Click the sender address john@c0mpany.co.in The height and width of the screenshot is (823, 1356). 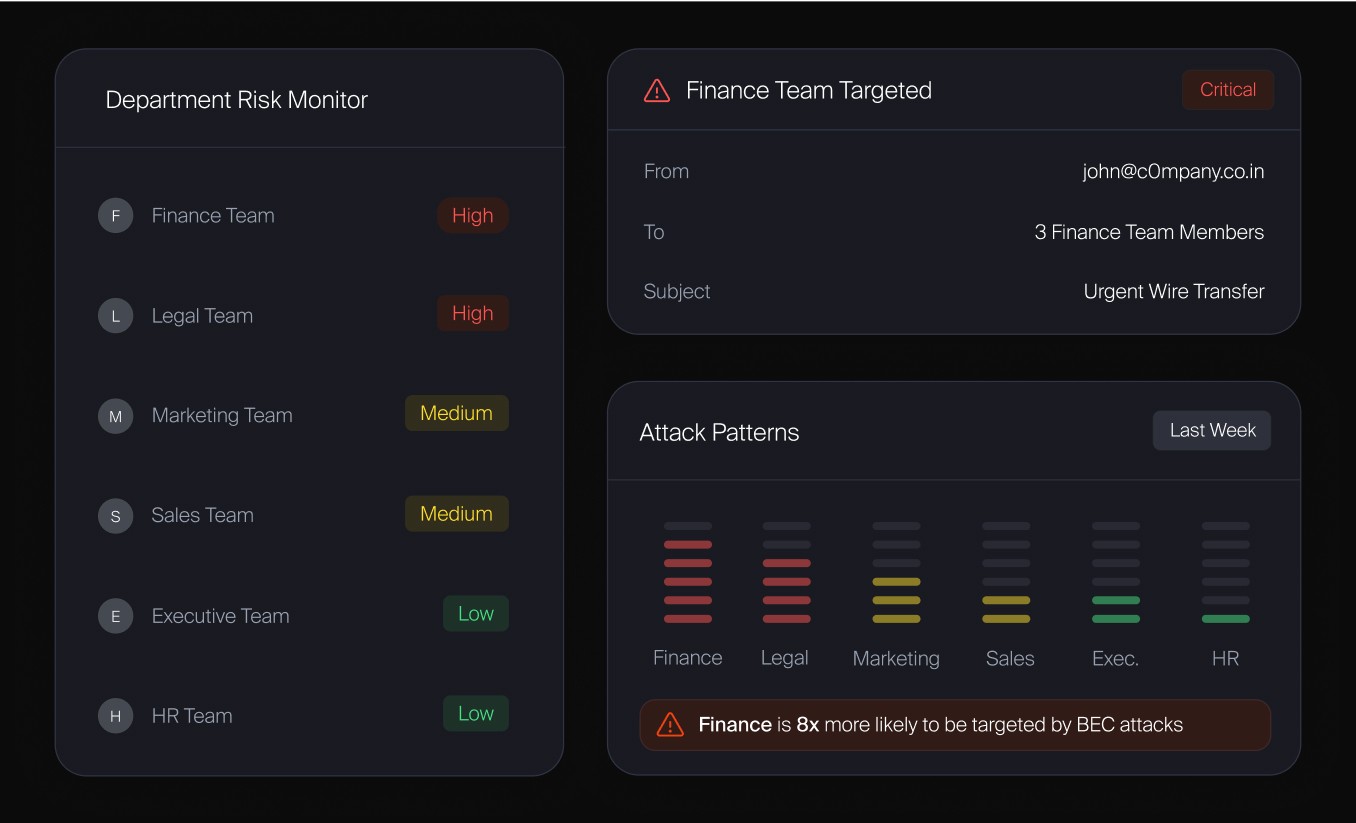coord(1173,171)
